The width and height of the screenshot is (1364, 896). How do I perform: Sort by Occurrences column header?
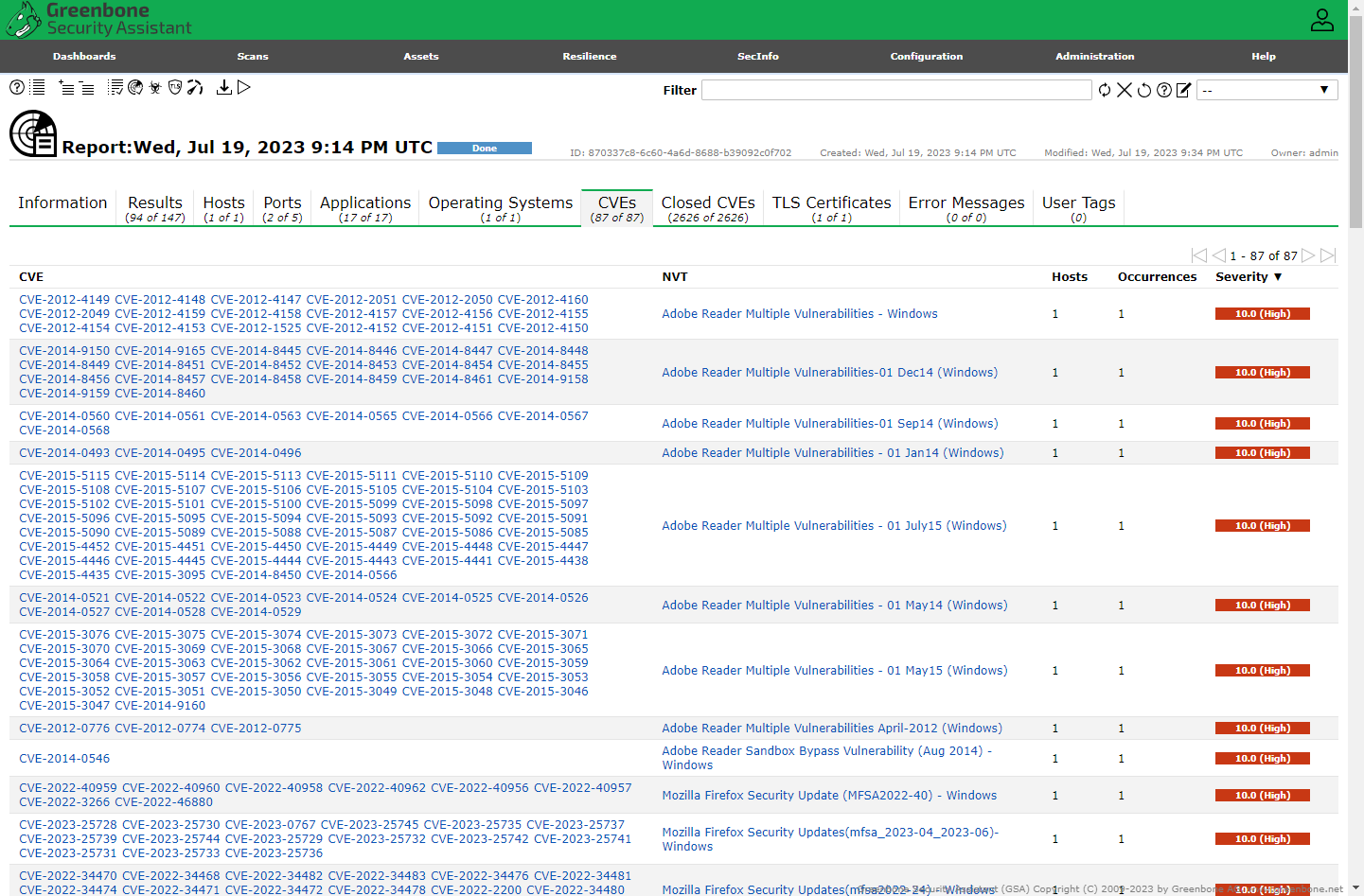click(1157, 277)
